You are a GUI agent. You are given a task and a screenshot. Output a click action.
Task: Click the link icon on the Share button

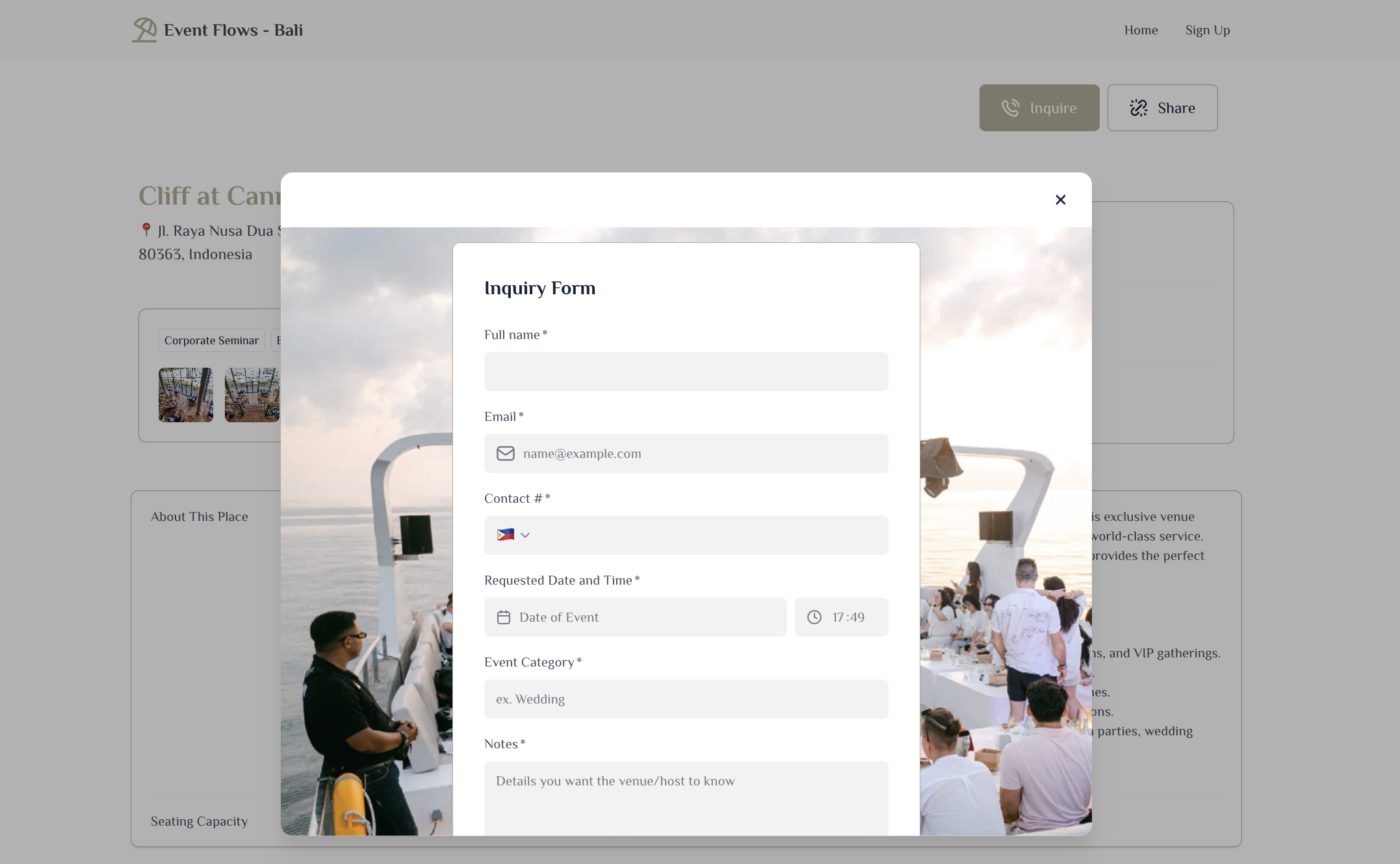coord(1138,108)
